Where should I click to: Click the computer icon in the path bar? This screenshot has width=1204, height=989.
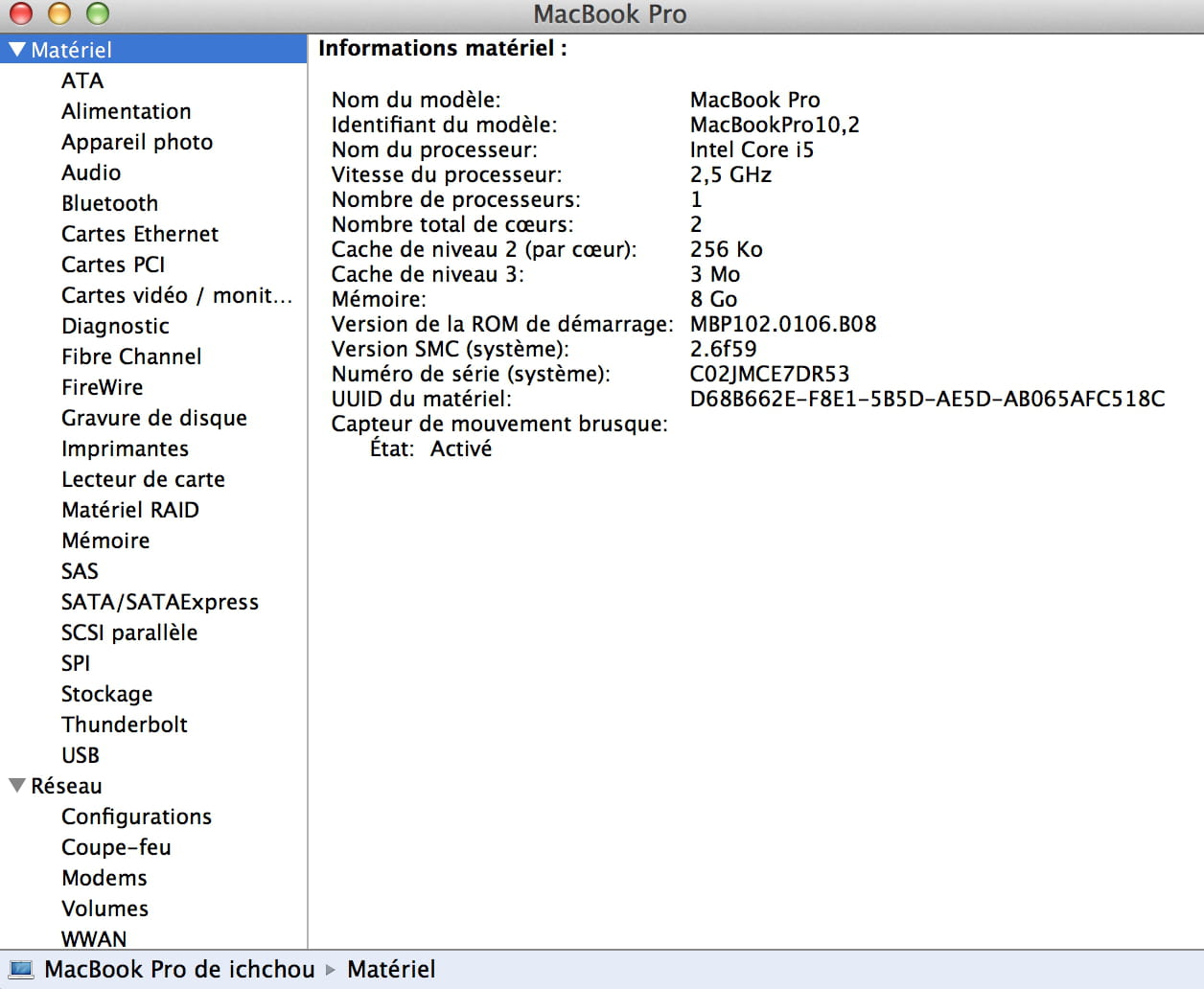click(21, 969)
